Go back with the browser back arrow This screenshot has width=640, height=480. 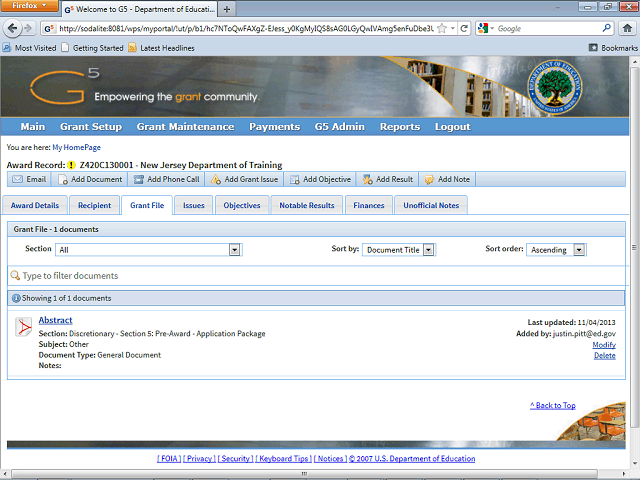tap(13, 28)
